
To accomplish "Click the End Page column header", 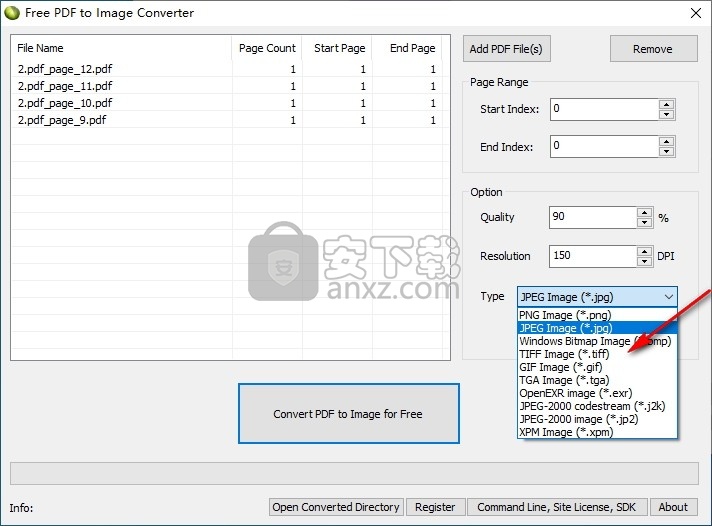I will point(407,48).
